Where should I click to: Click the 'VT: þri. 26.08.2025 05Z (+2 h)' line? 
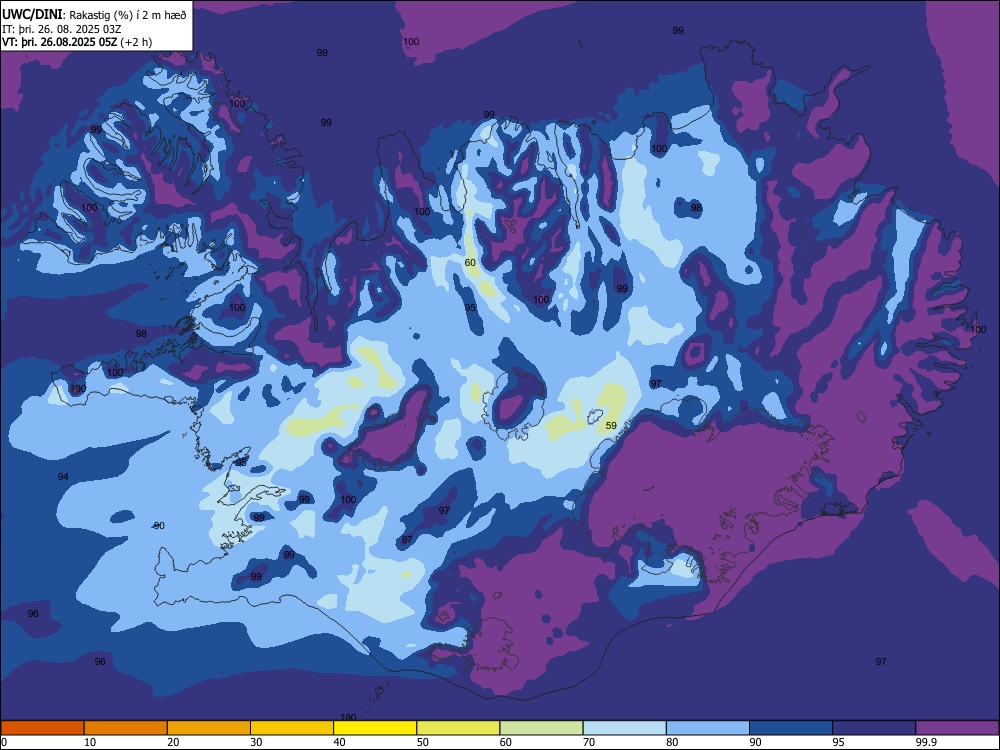[77, 42]
